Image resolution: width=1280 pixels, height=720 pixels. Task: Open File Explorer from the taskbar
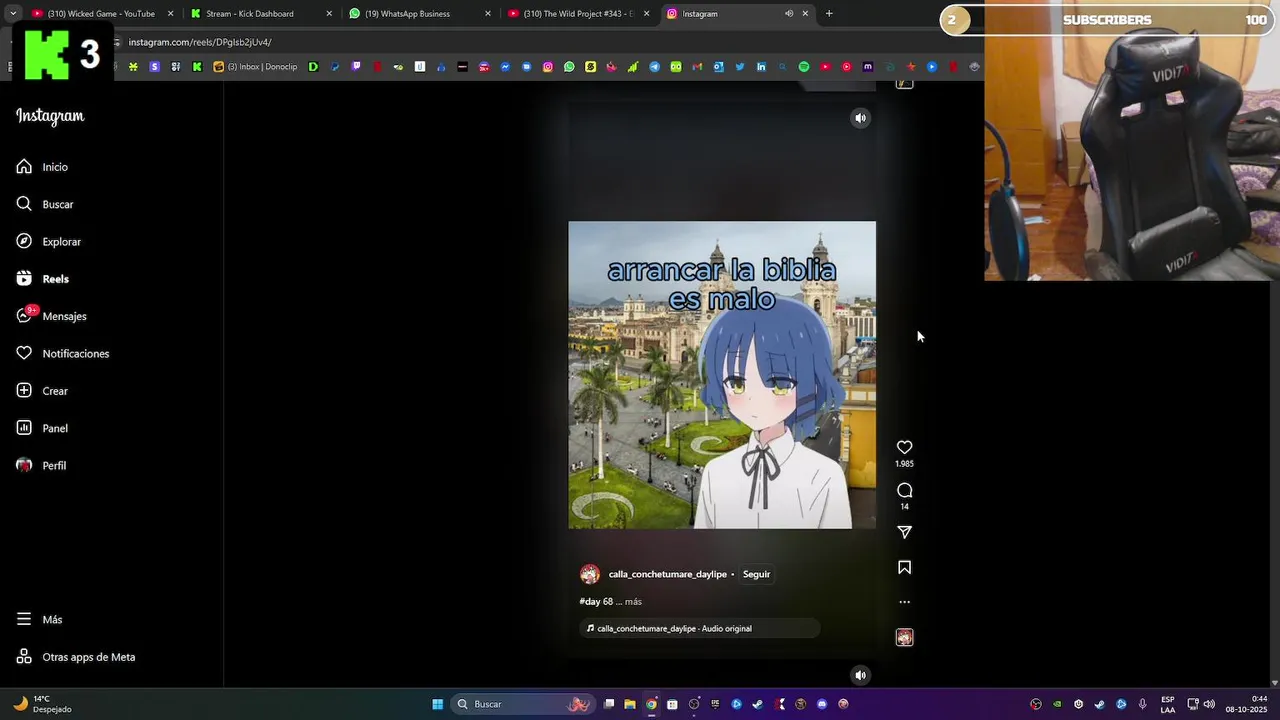630,704
